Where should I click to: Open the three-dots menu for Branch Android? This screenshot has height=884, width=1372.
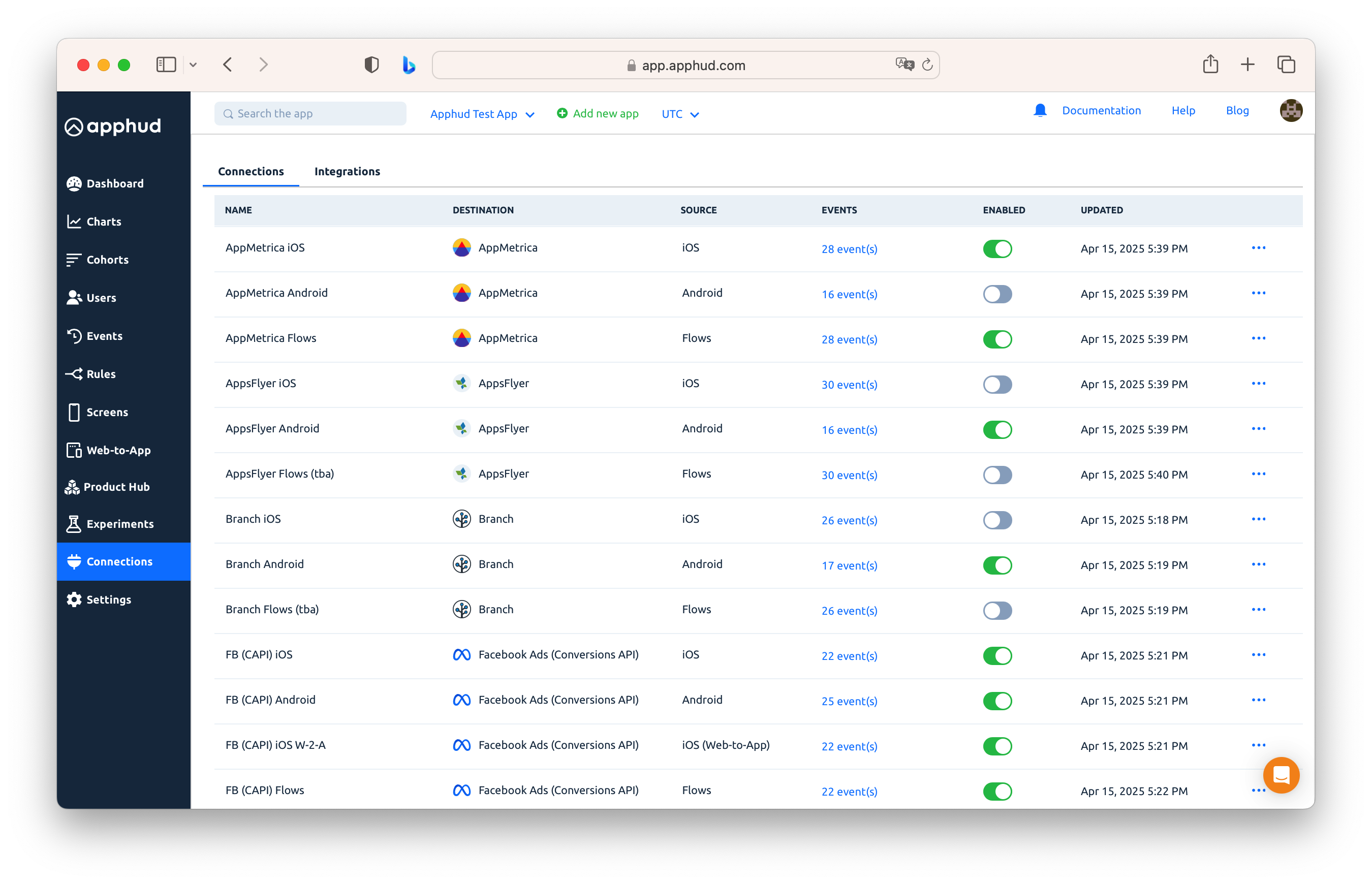click(x=1258, y=564)
